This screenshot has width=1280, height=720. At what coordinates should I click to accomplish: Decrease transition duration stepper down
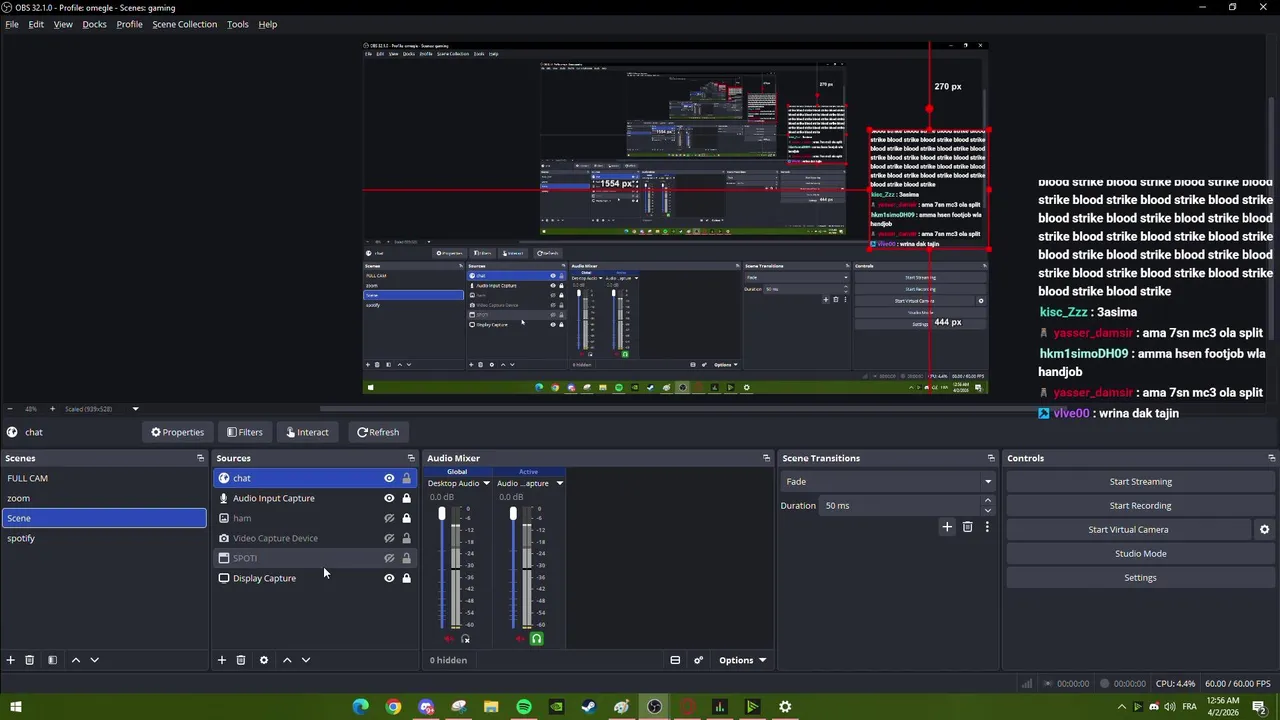pos(987,510)
